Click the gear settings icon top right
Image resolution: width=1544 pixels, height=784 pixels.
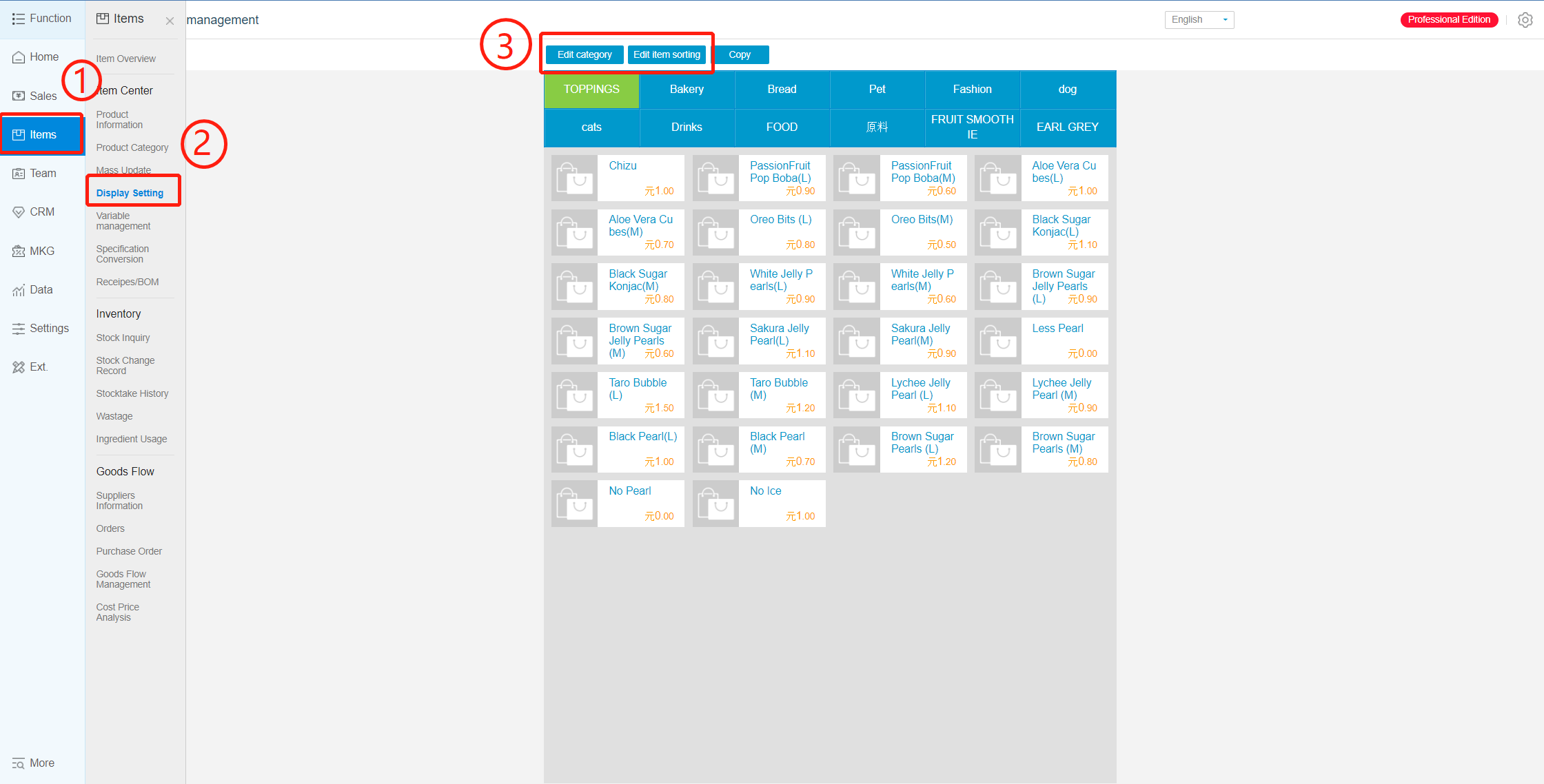click(x=1525, y=20)
